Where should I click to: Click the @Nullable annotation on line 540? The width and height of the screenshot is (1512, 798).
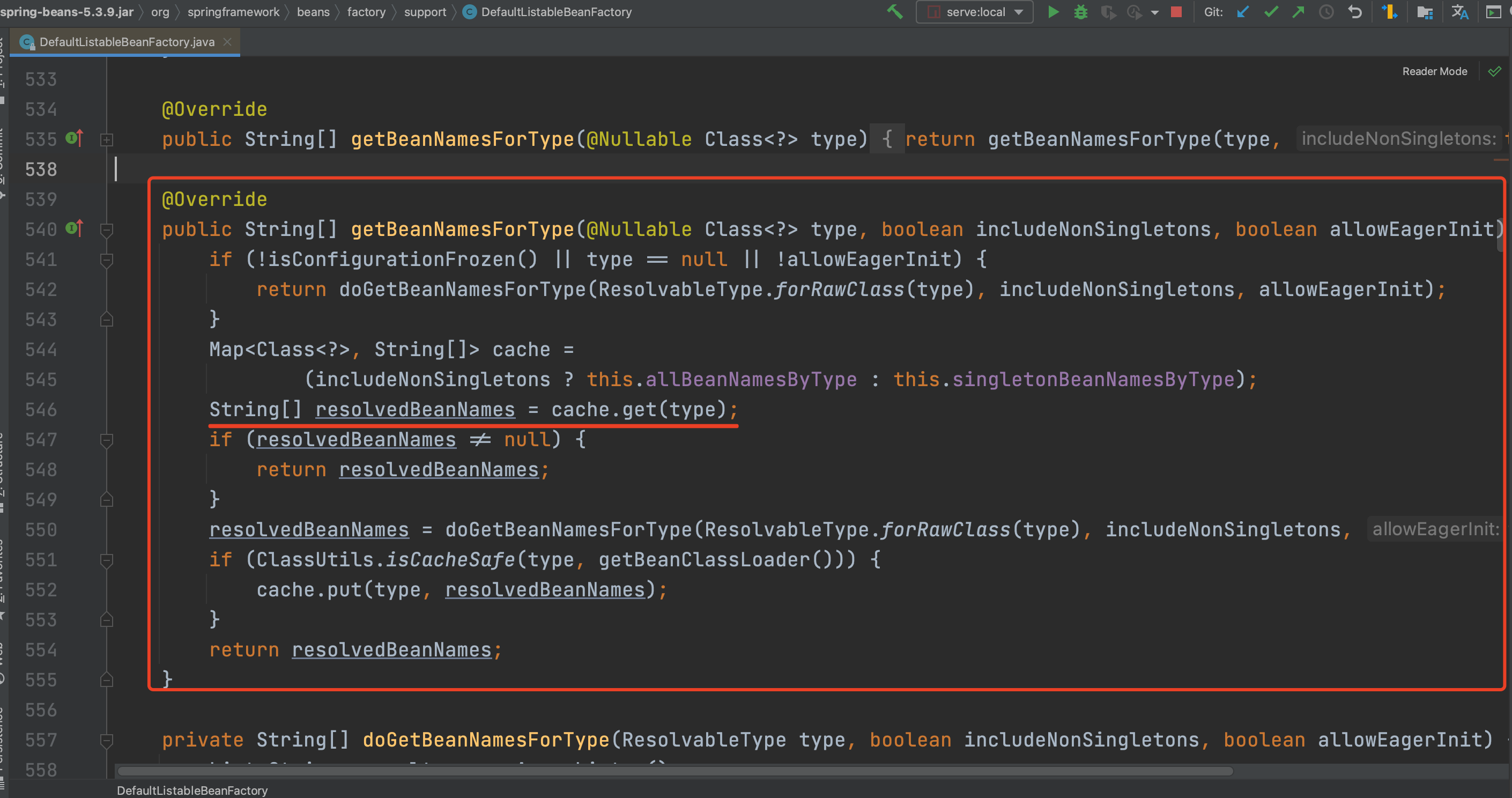(639, 230)
